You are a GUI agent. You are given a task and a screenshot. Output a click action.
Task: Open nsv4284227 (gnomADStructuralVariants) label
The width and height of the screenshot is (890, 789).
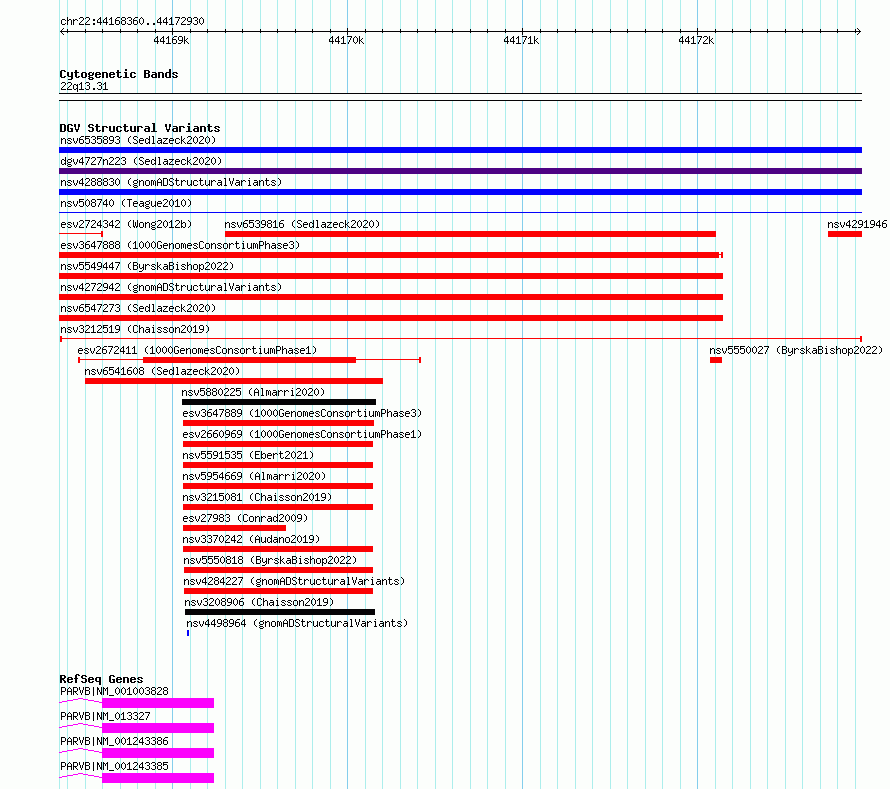click(x=294, y=581)
